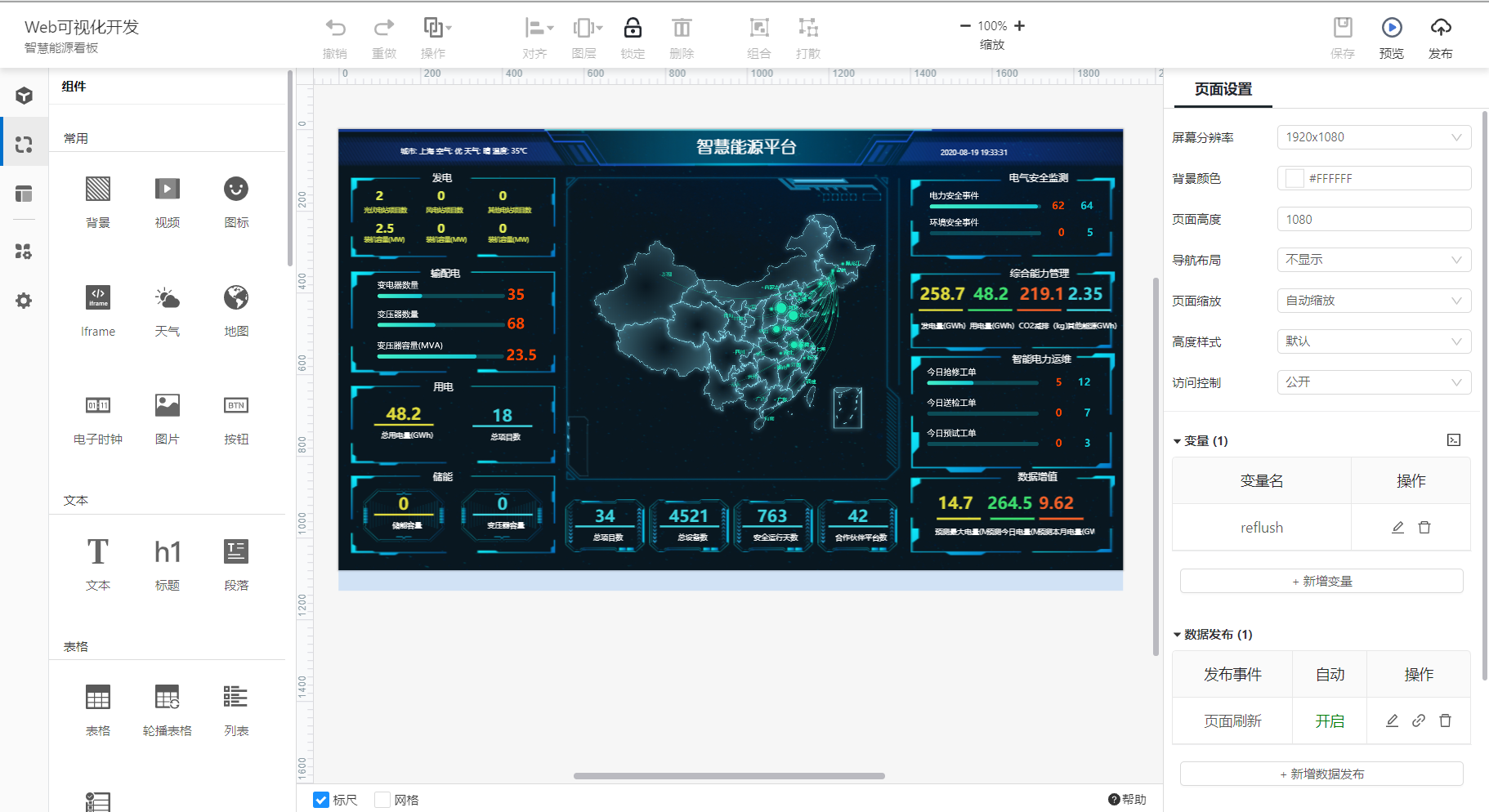Image resolution: width=1489 pixels, height=812 pixels.
Task: Select the Iframe component icon
Action: coord(98,298)
